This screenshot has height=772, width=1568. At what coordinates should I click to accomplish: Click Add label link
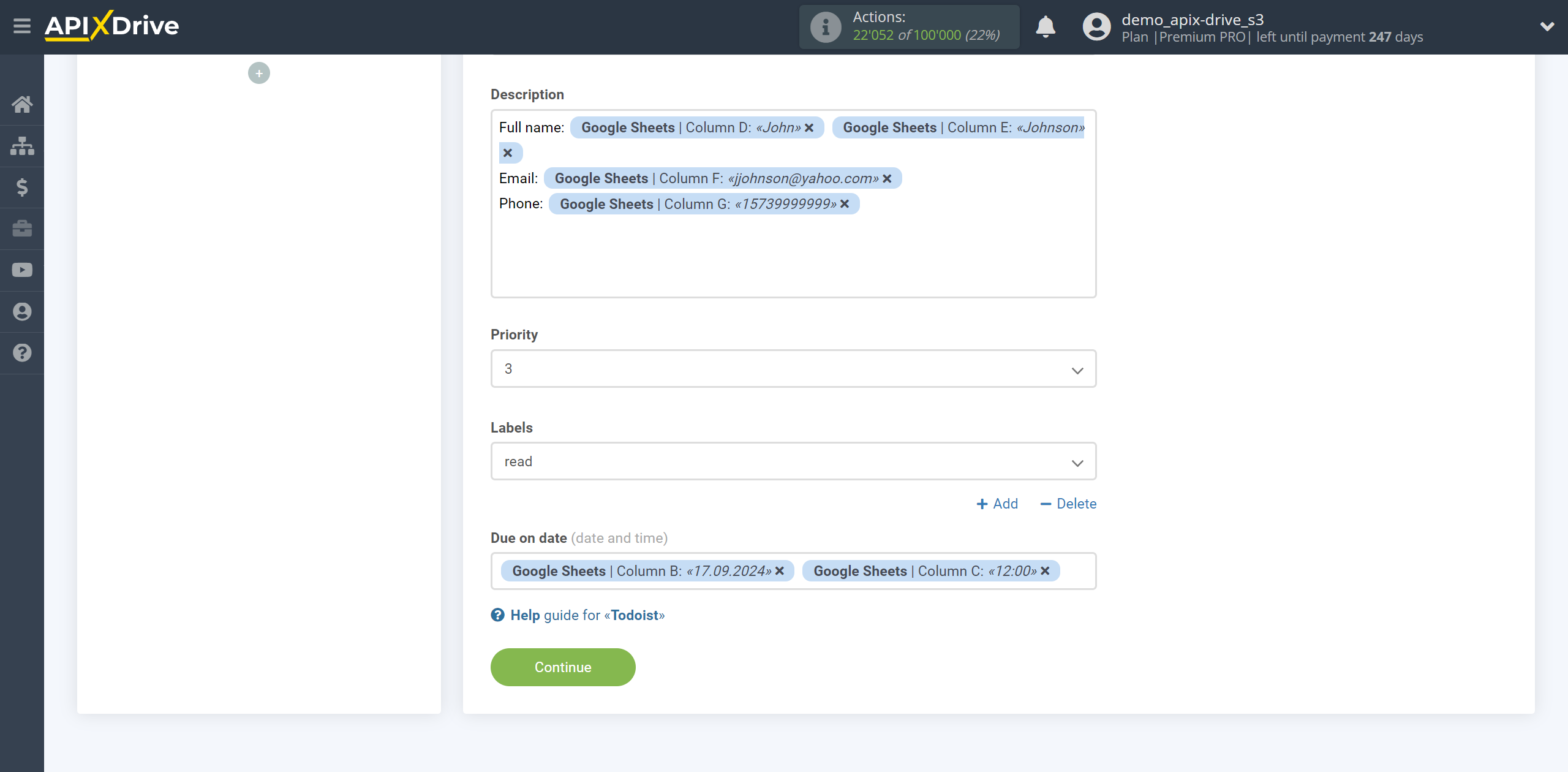997,504
